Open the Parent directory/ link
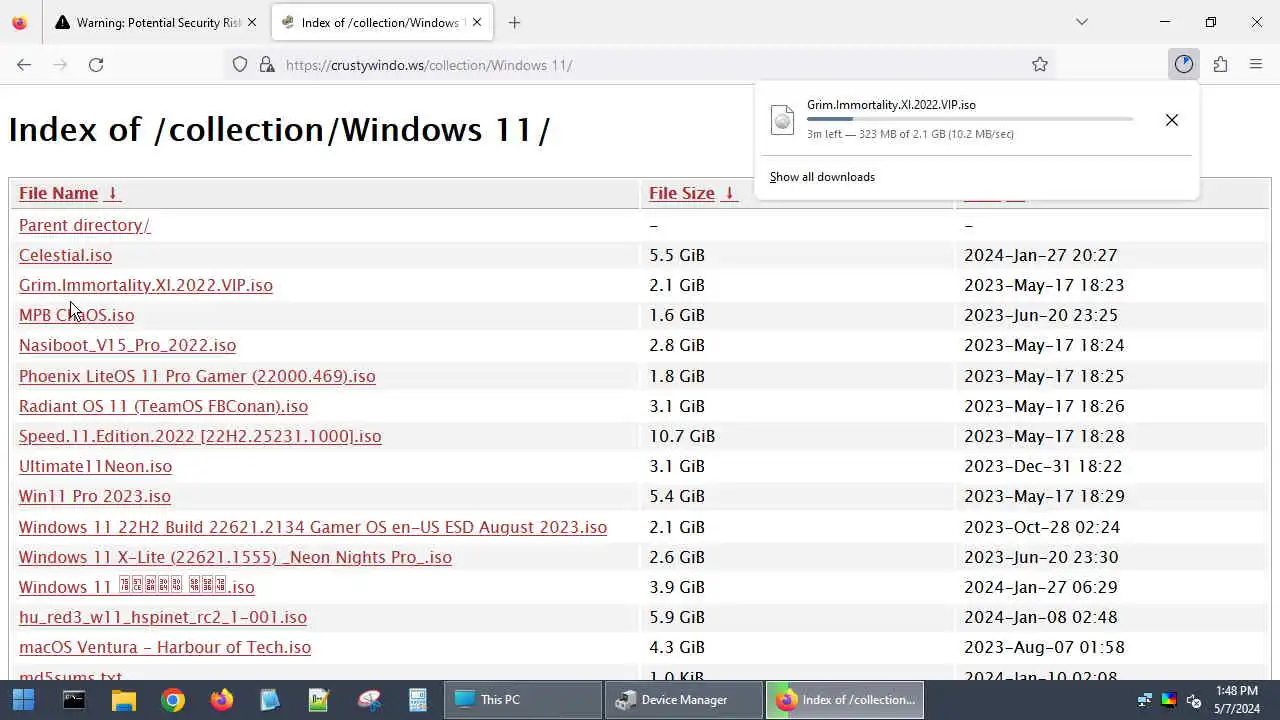The height and width of the screenshot is (720, 1280). (84, 225)
